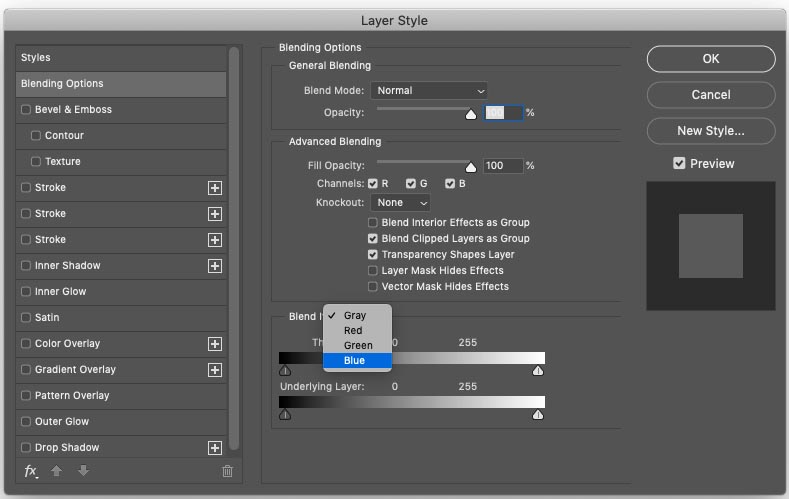Click plus icon beside Drop Shadow
Image resolution: width=789 pixels, height=499 pixels.
[x=215, y=448]
